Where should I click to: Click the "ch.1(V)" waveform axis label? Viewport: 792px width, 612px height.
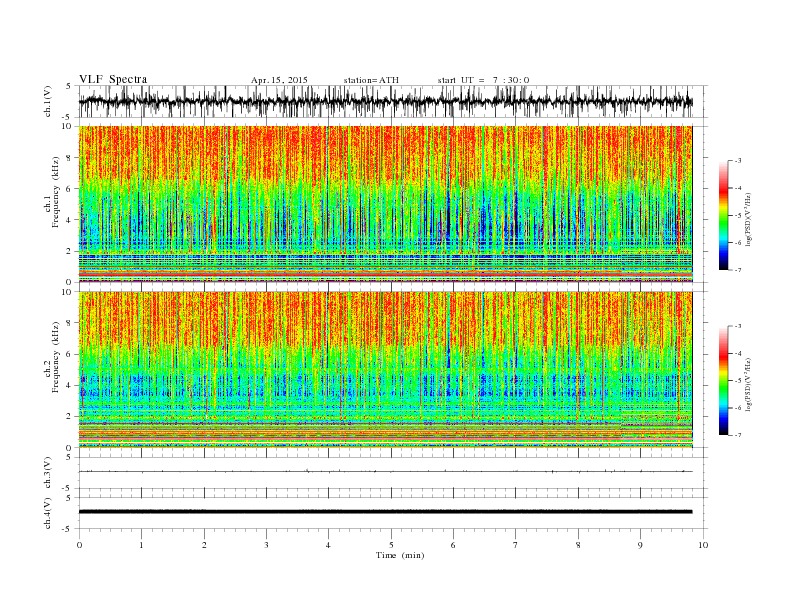point(48,102)
